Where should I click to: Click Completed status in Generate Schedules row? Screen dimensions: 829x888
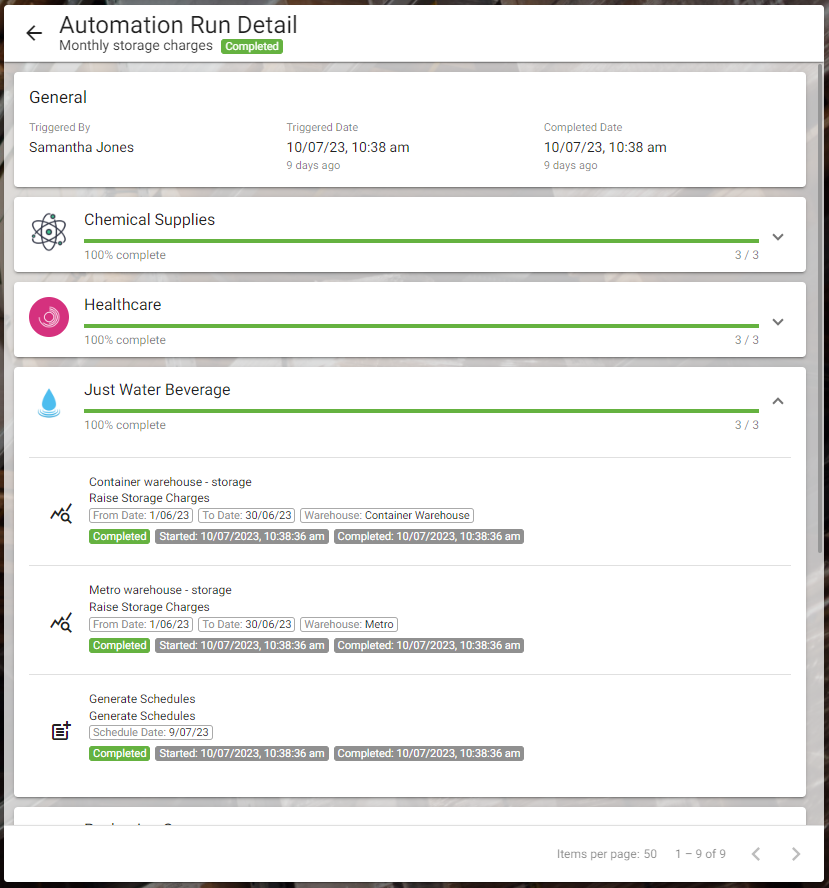click(119, 753)
